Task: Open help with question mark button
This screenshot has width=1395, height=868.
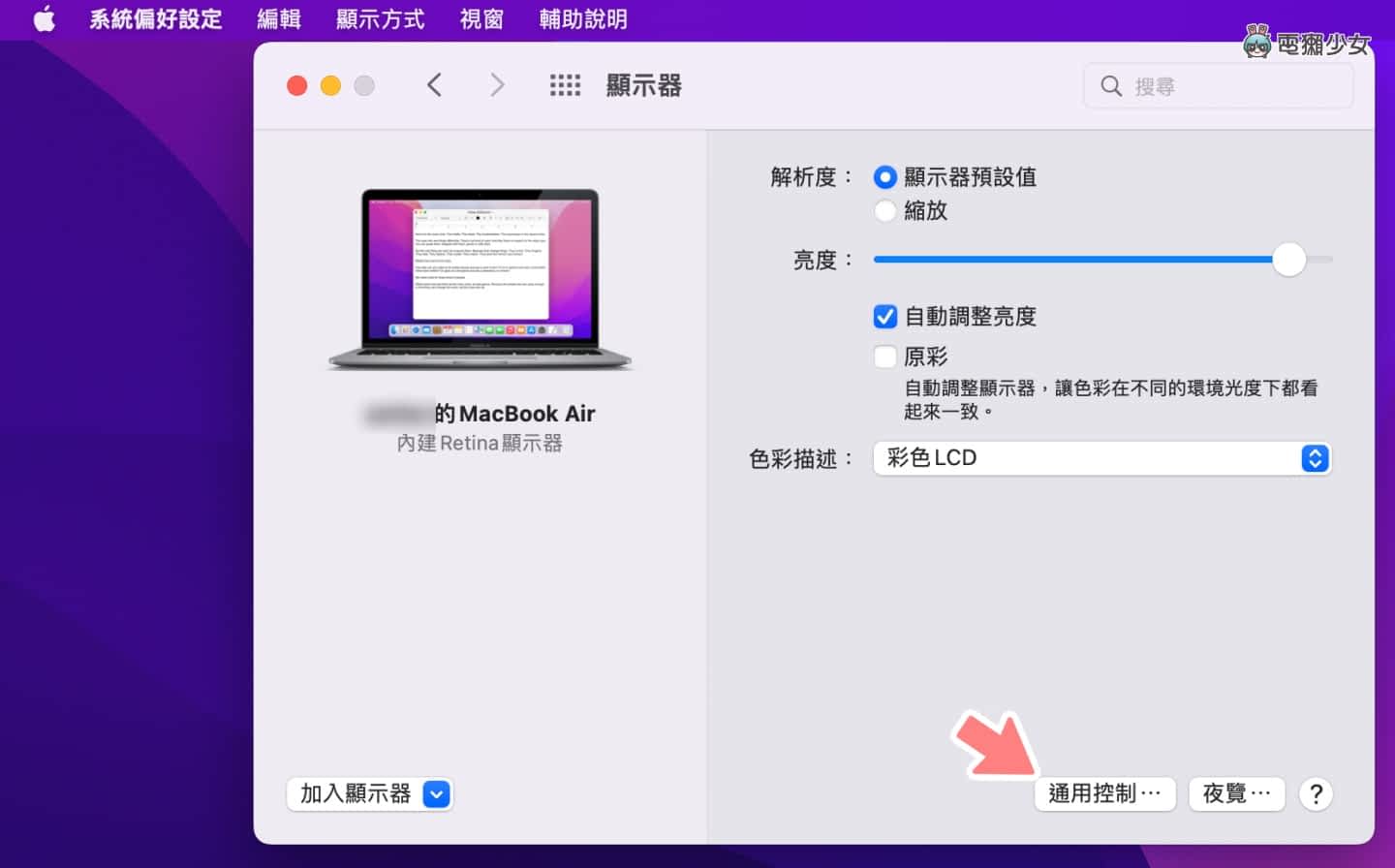Action: (x=1316, y=794)
